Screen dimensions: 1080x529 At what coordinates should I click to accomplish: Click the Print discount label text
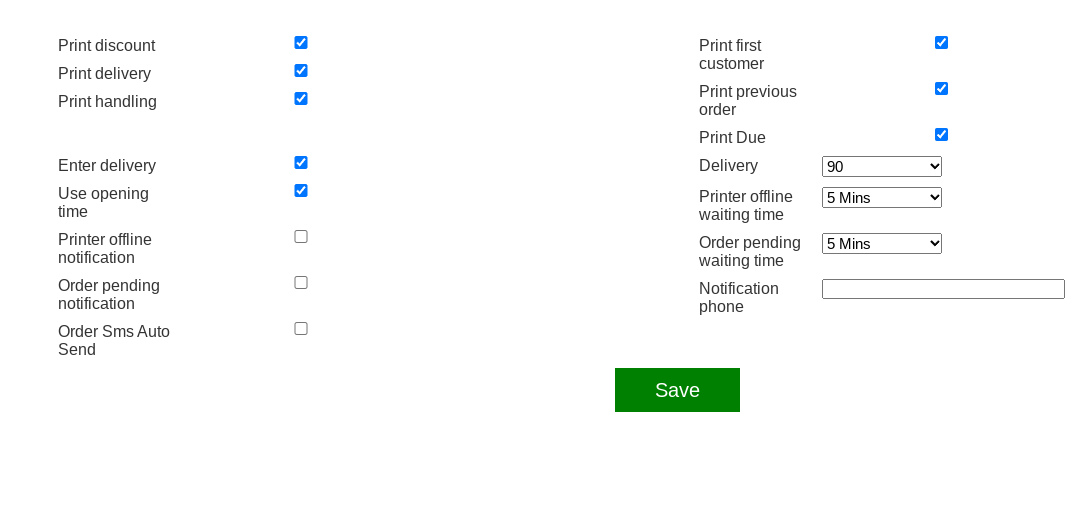(106, 46)
